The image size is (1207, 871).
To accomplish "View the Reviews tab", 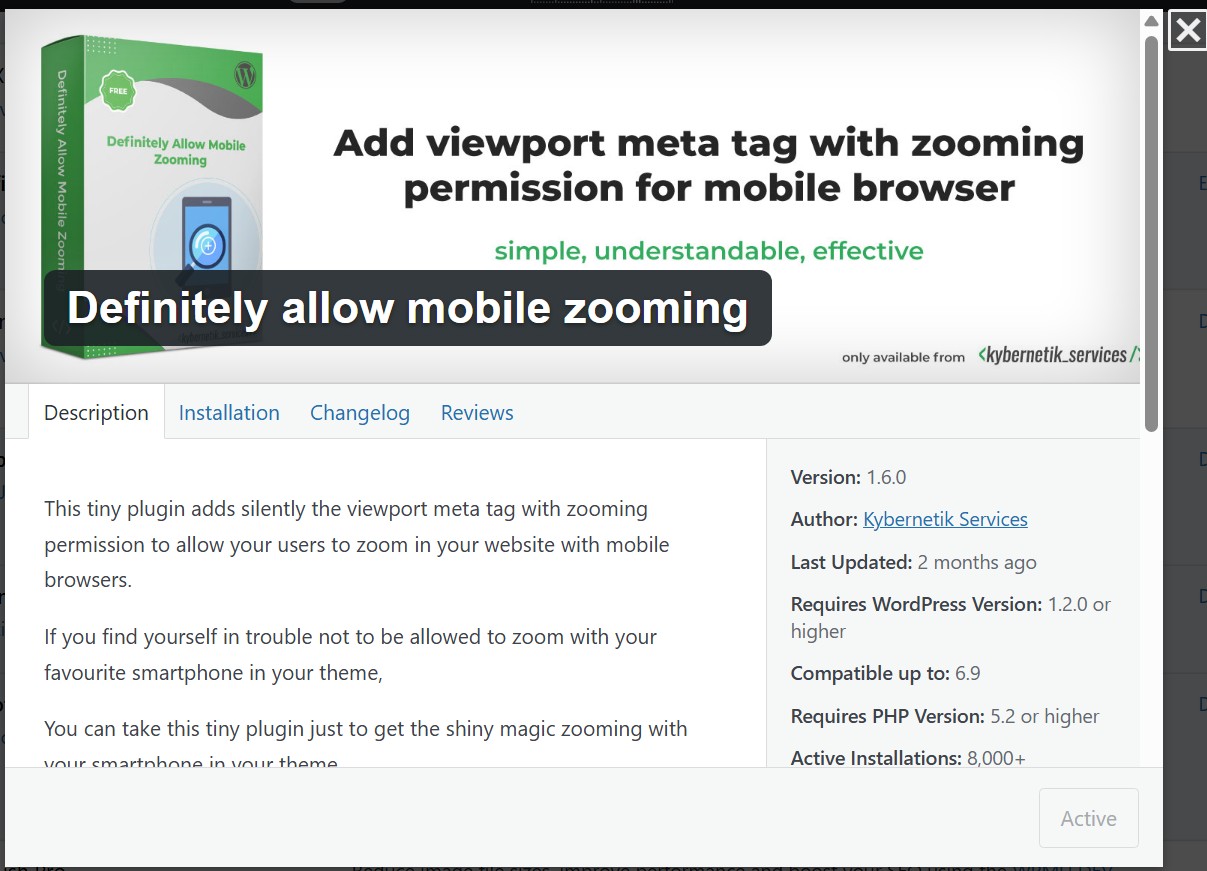I will pos(477,412).
